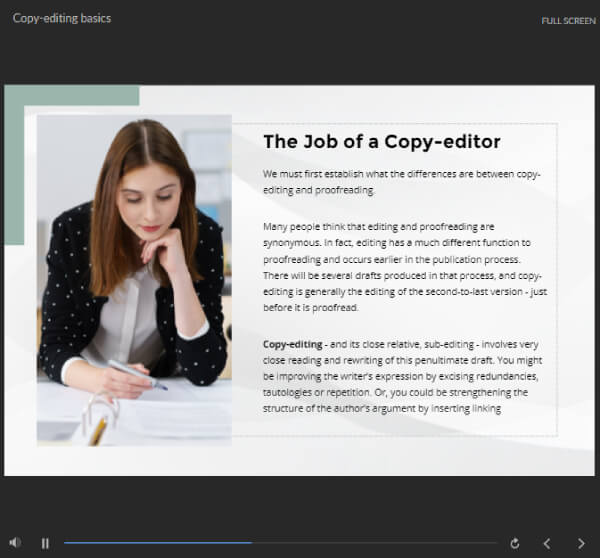Replay the slide with the reload icon
This screenshot has width=600, height=558.
515,543
